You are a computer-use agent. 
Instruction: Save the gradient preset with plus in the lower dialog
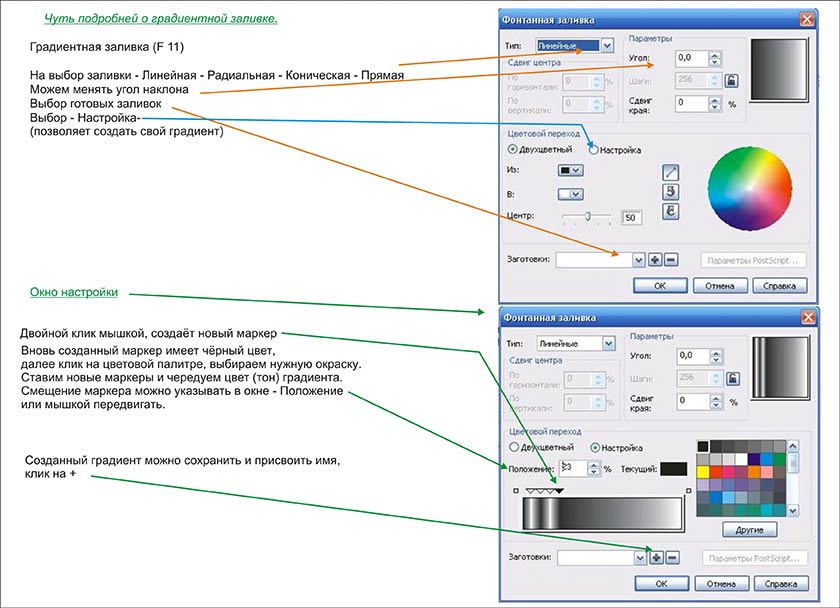pyautogui.click(x=656, y=557)
